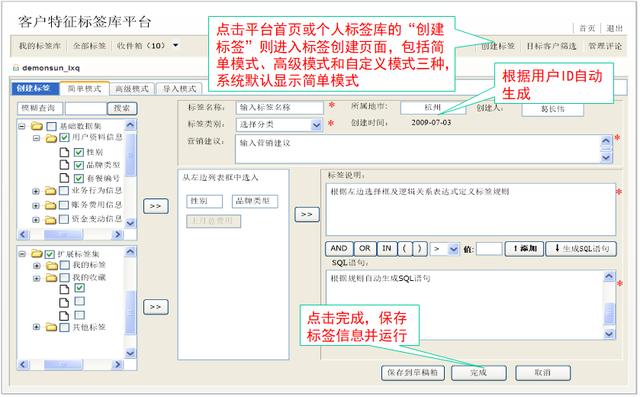The width and height of the screenshot is (640, 397).
Task: Check the 业务行为信息 checkbox
Action: click(64, 191)
